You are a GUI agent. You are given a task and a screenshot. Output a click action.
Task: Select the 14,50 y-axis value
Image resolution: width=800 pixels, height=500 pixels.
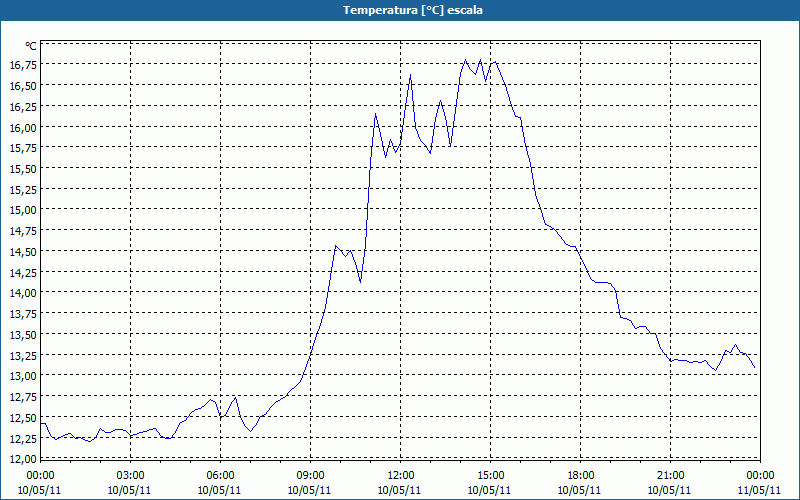pos(23,252)
